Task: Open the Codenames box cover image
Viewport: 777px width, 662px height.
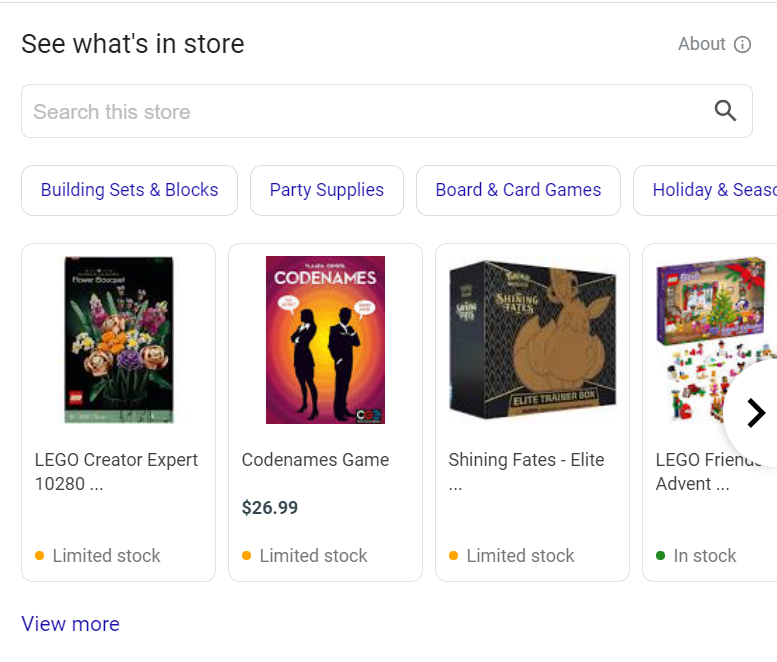Action: [x=325, y=340]
